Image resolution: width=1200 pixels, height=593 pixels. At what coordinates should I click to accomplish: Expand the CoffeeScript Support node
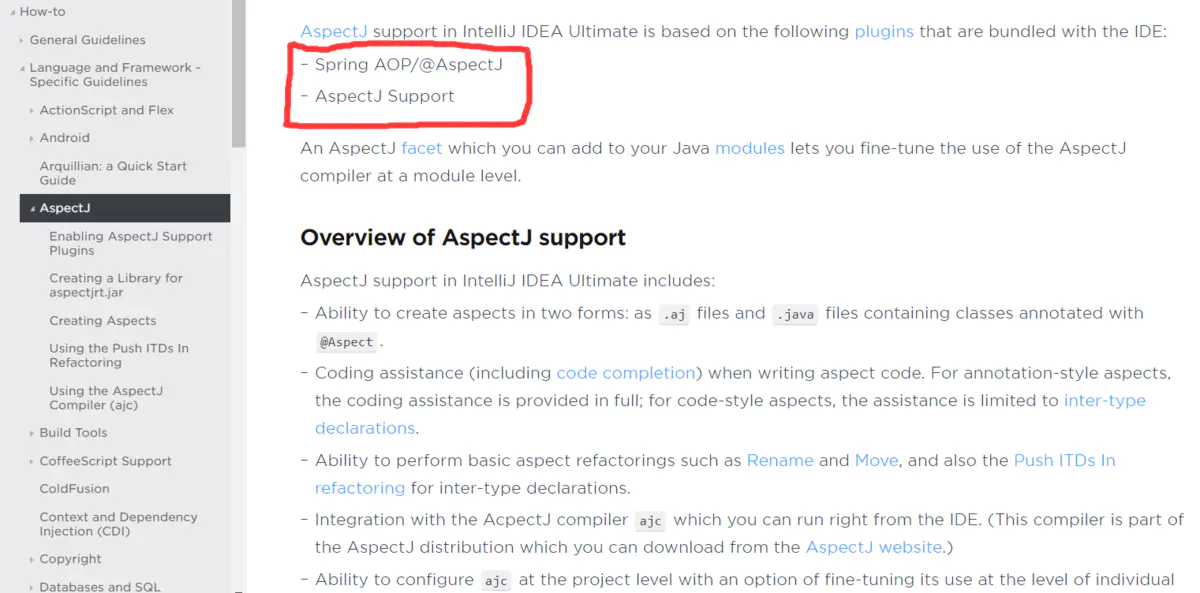pyautogui.click(x=32, y=461)
